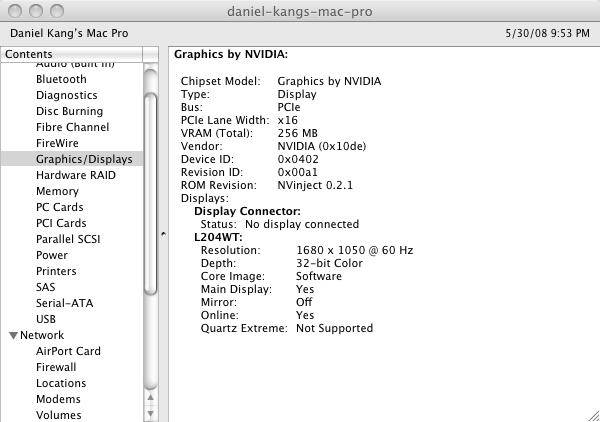Select Firewall under Network

click(56, 367)
